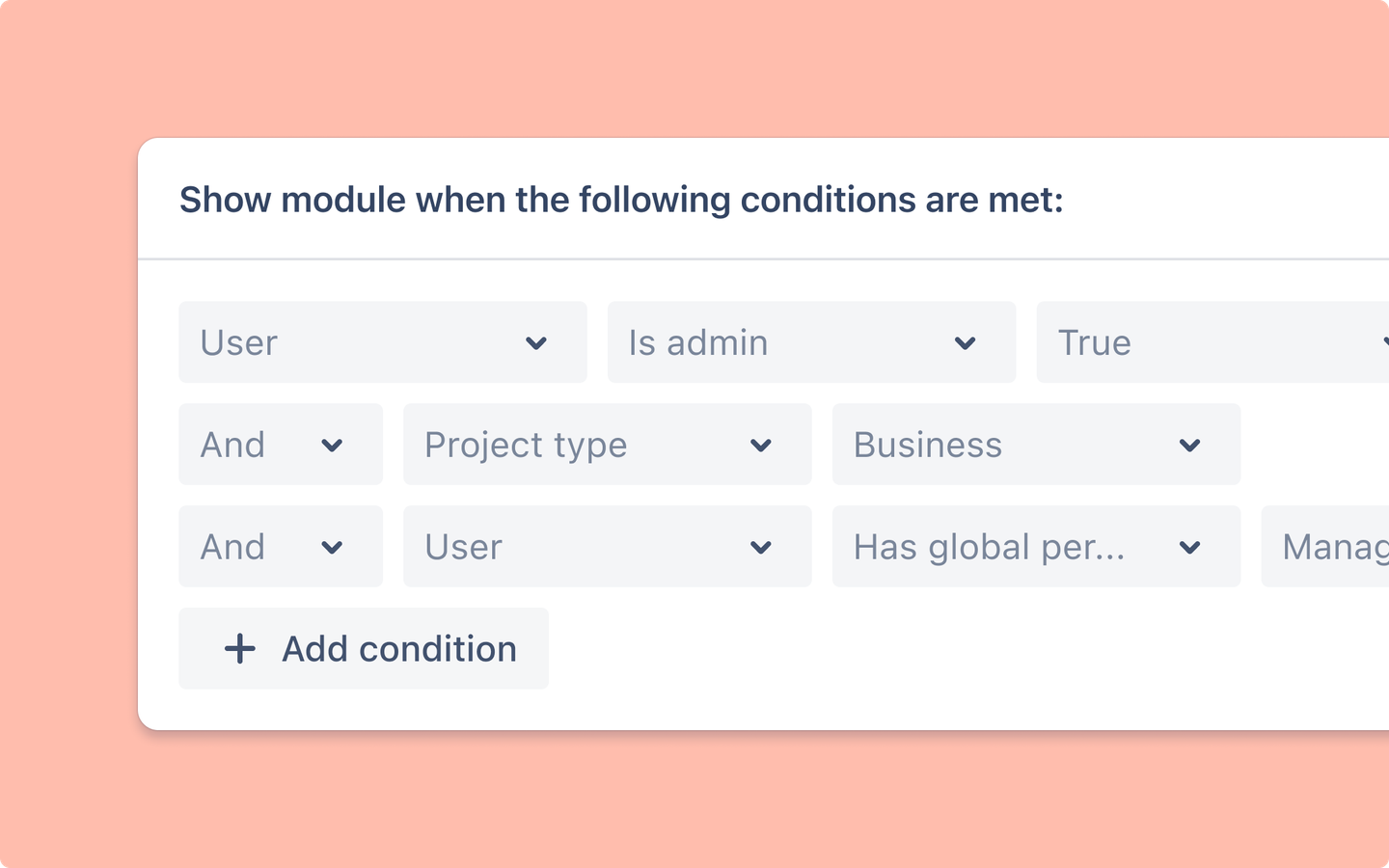The image size is (1389, 868).
Task: Click the plus icon beside Add condition
Action: (240, 649)
